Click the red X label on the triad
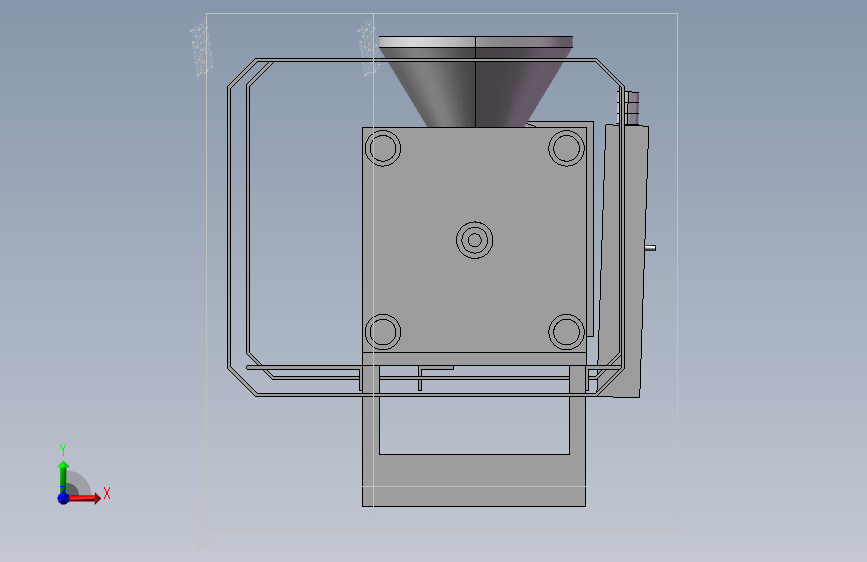 [x=107, y=493]
